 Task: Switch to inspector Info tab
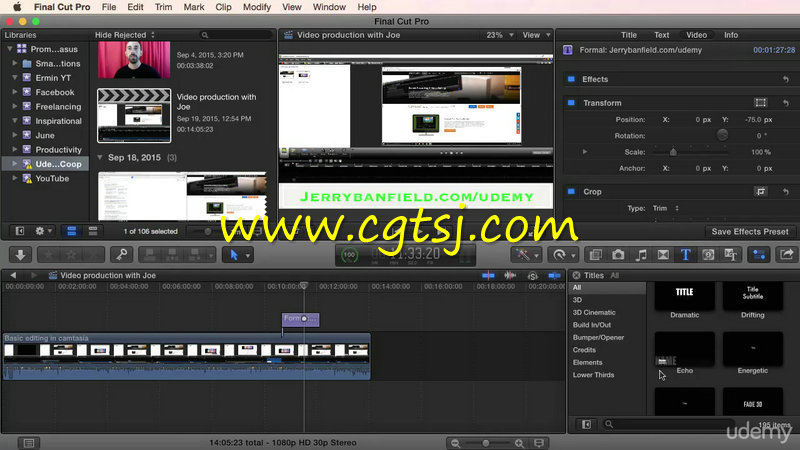tap(731, 35)
